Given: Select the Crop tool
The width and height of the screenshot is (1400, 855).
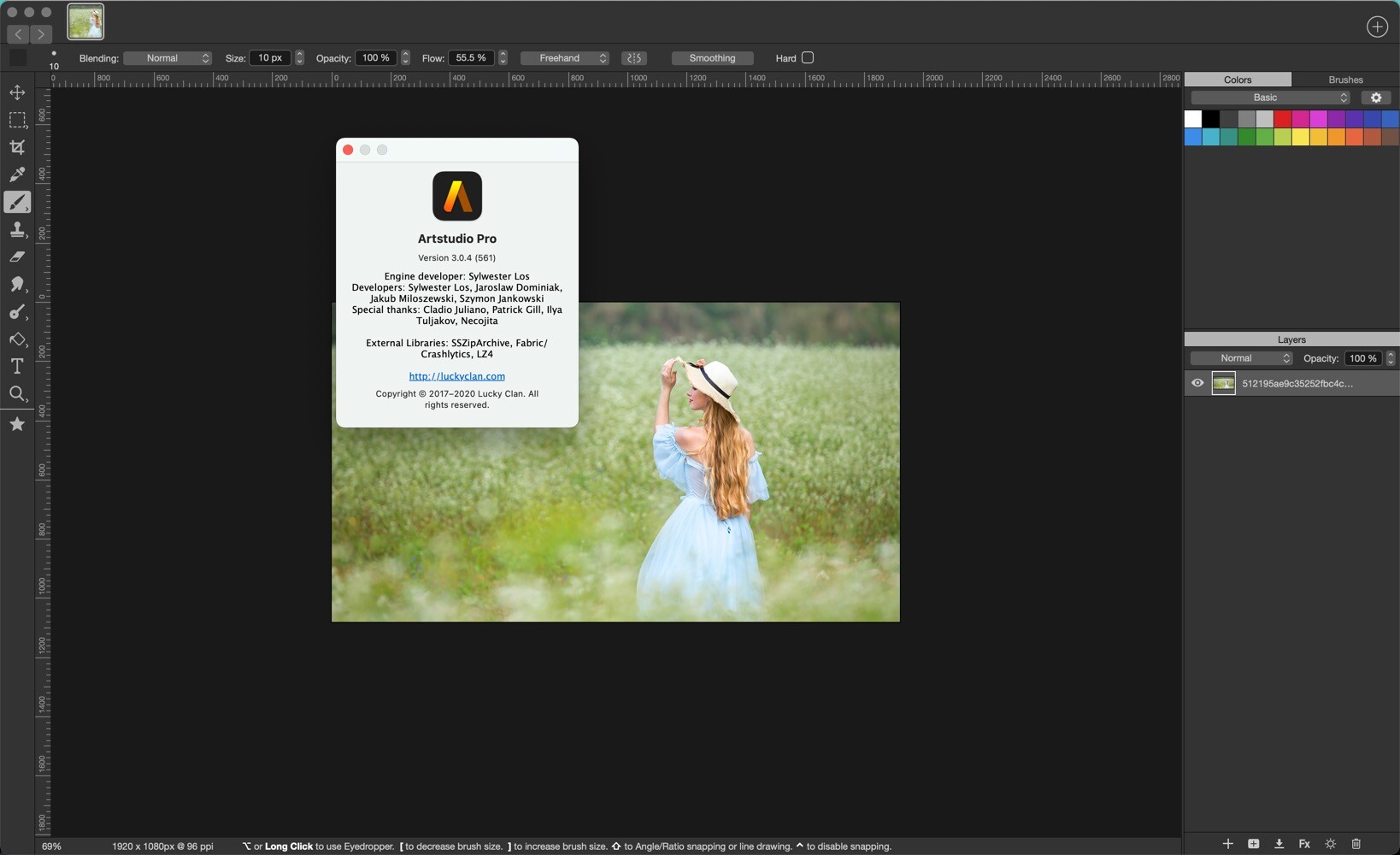Looking at the screenshot, I should click(17, 147).
